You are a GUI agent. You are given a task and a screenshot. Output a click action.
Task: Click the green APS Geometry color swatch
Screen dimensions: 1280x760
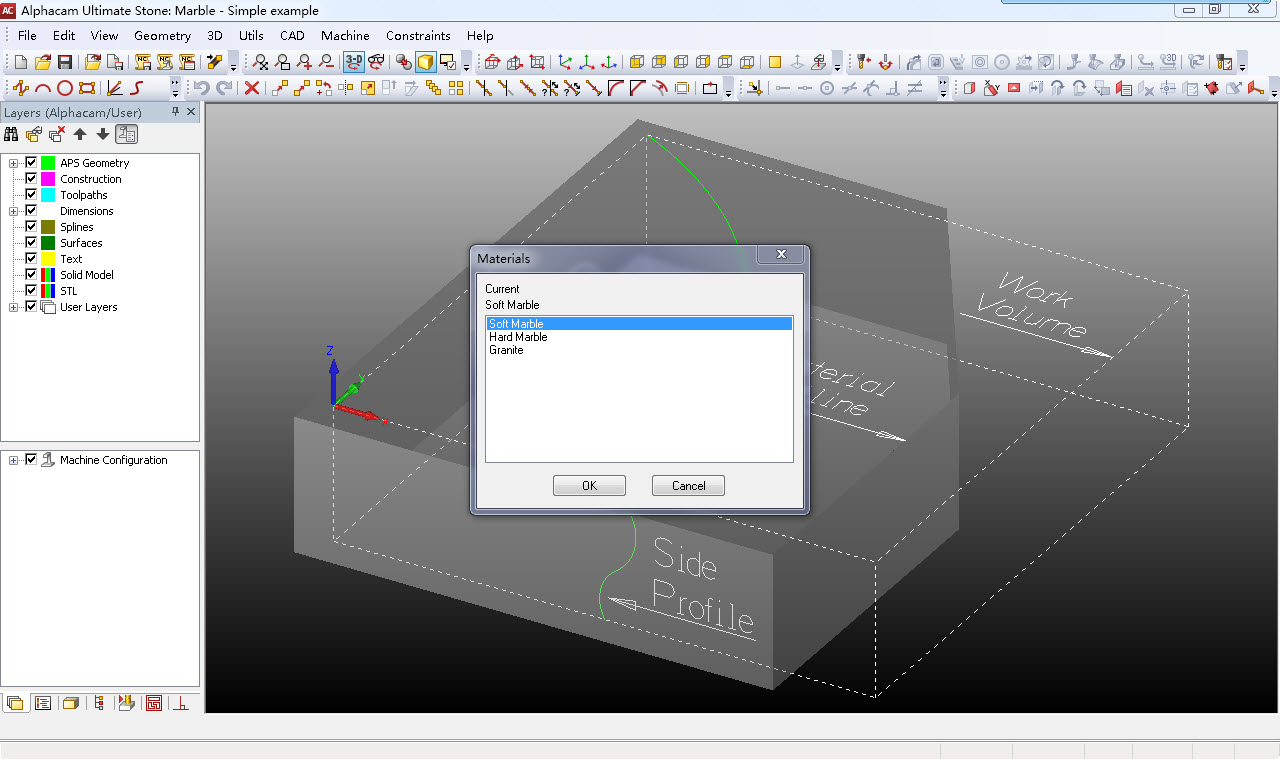coord(48,163)
